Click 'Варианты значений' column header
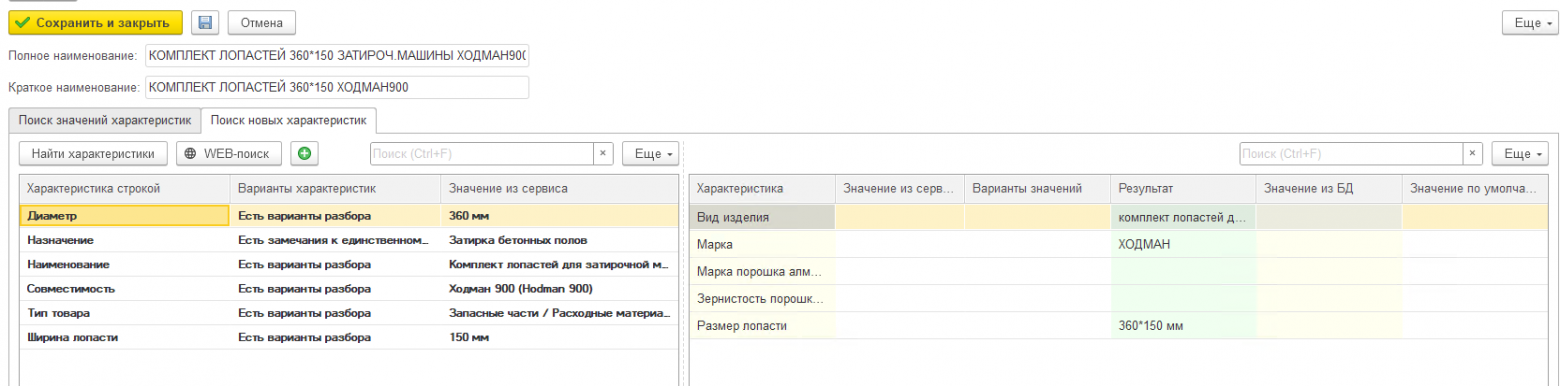Screen dimensions: 1560x386 tap(1037, 189)
